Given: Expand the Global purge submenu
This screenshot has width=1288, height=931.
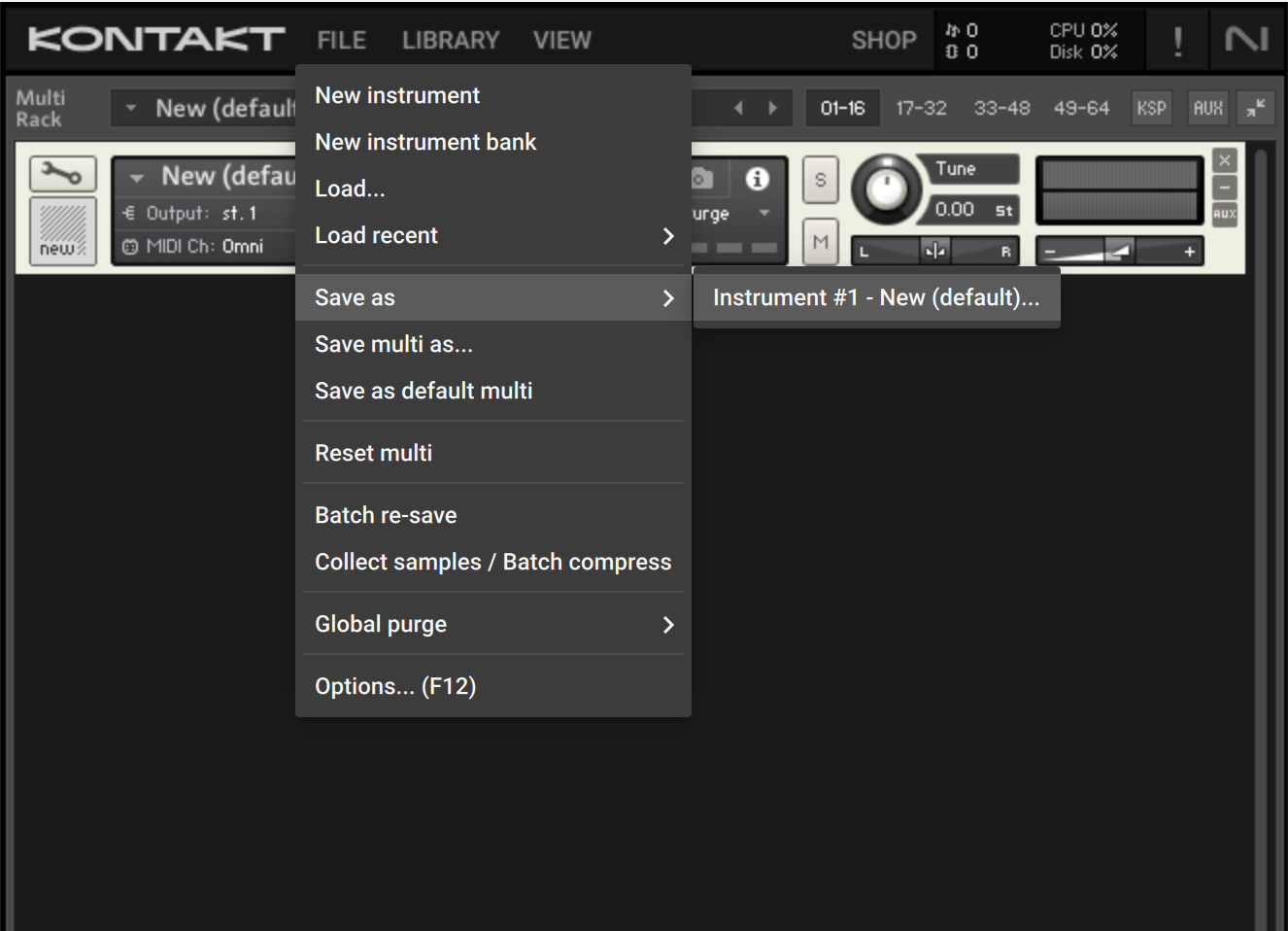Looking at the screenshot, I should (667, 625).
